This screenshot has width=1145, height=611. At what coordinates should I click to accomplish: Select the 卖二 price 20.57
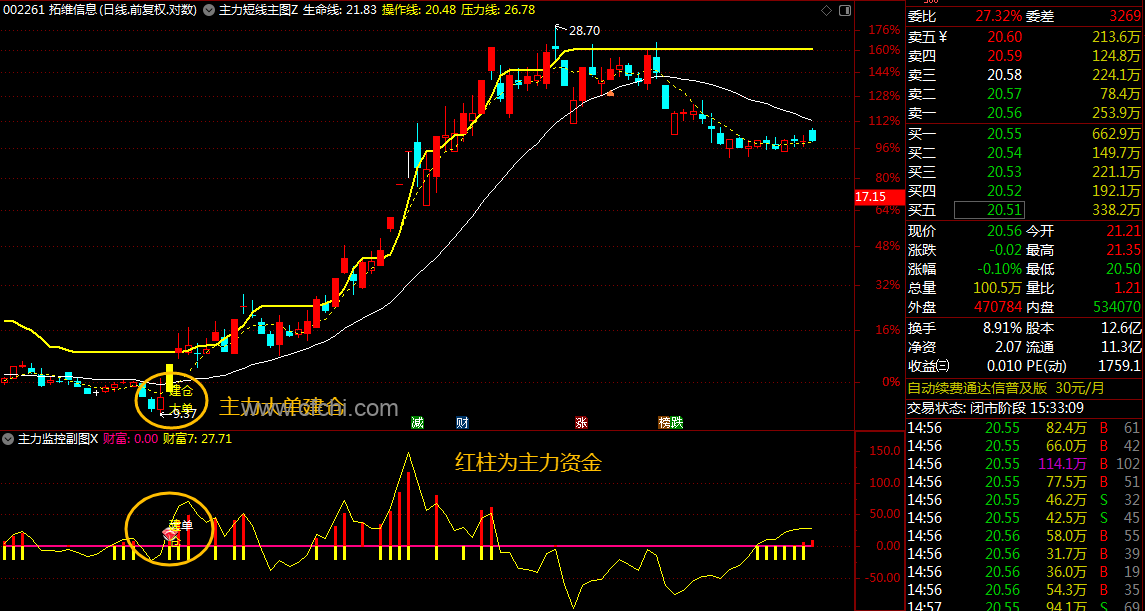tap(1006, 93)
